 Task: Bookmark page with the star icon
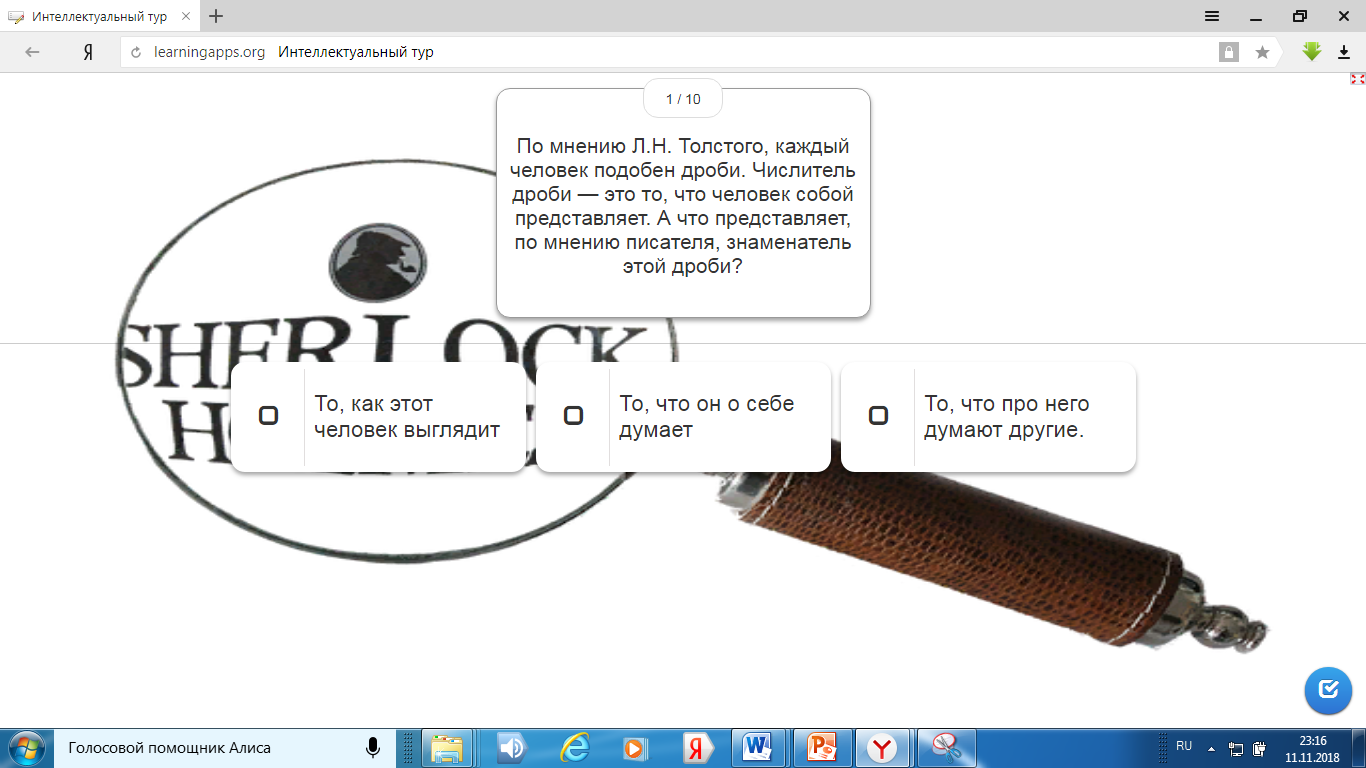(1262, 52)
